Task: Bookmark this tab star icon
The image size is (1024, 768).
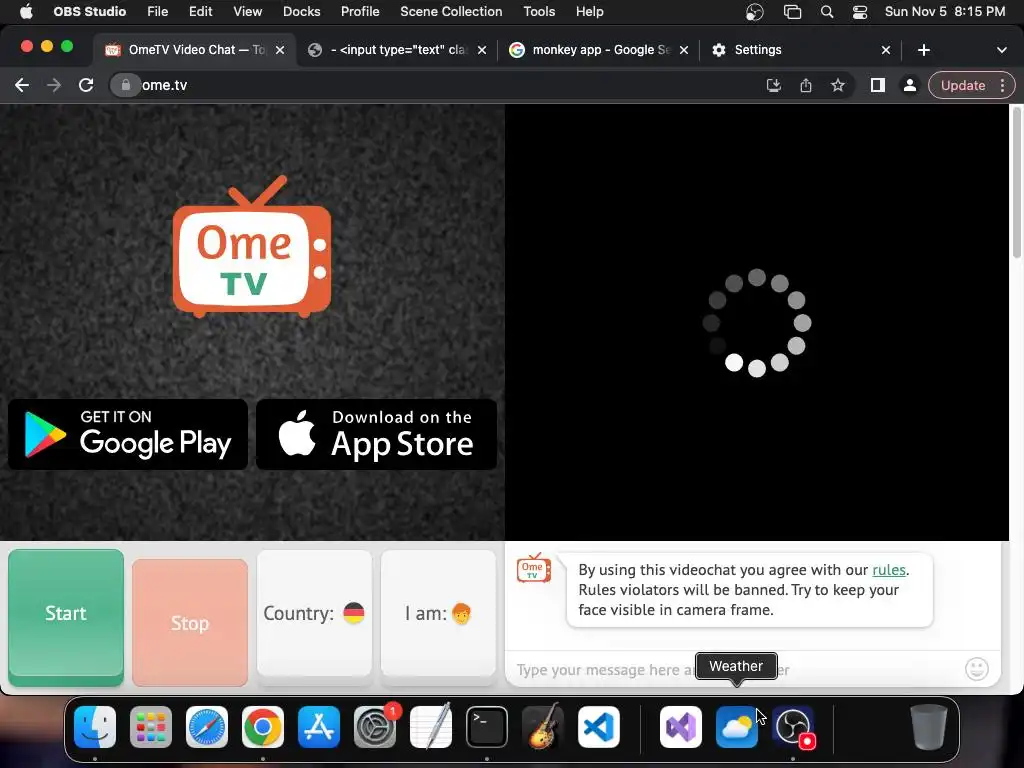Action: (838, 85)
